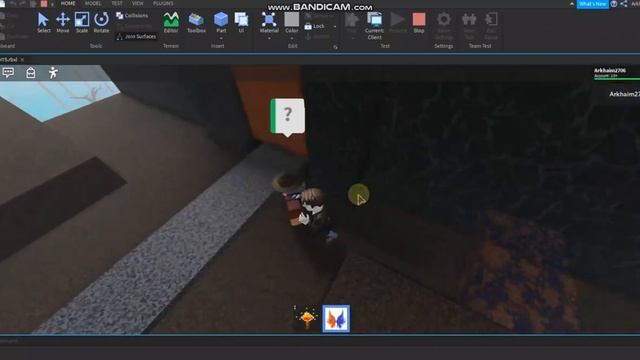Click the greyed-out Resume button
The height and width of the screenshot is (360, 640).
pyautogui.click(x=397, y=23)
